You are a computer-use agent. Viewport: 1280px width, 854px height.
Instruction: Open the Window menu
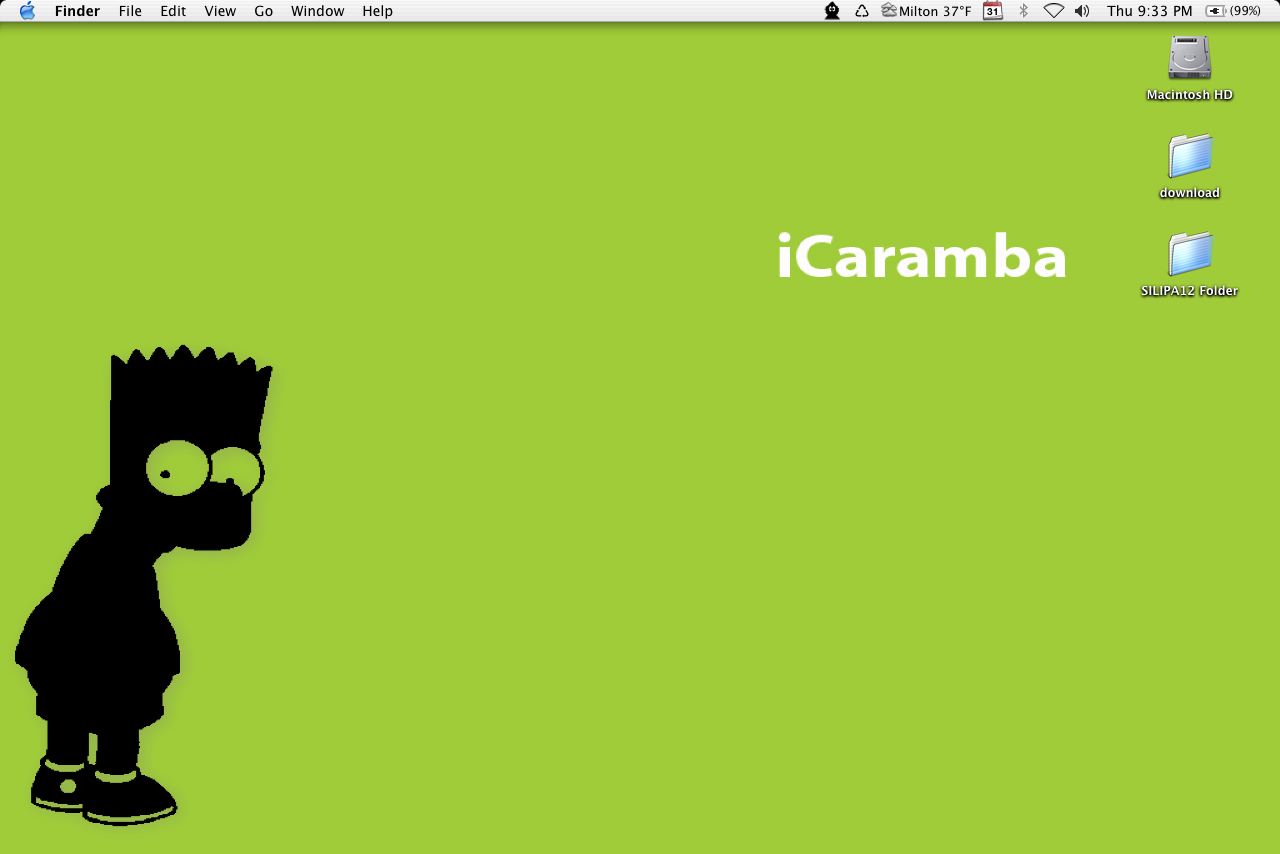pos(318,11)
